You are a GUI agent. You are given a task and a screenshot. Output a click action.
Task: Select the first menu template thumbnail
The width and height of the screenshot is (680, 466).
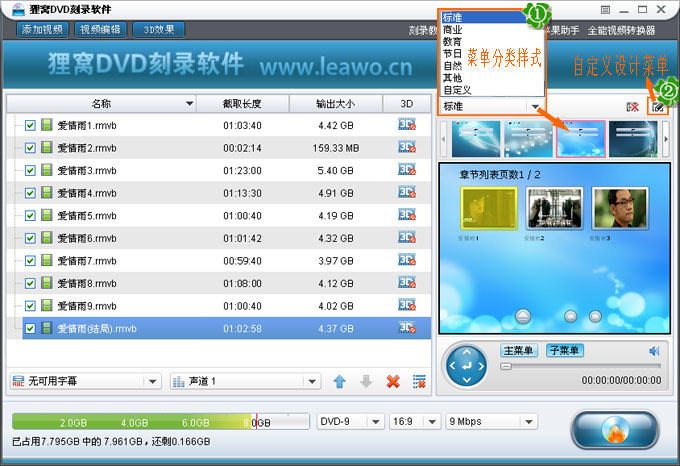[476, 139]
